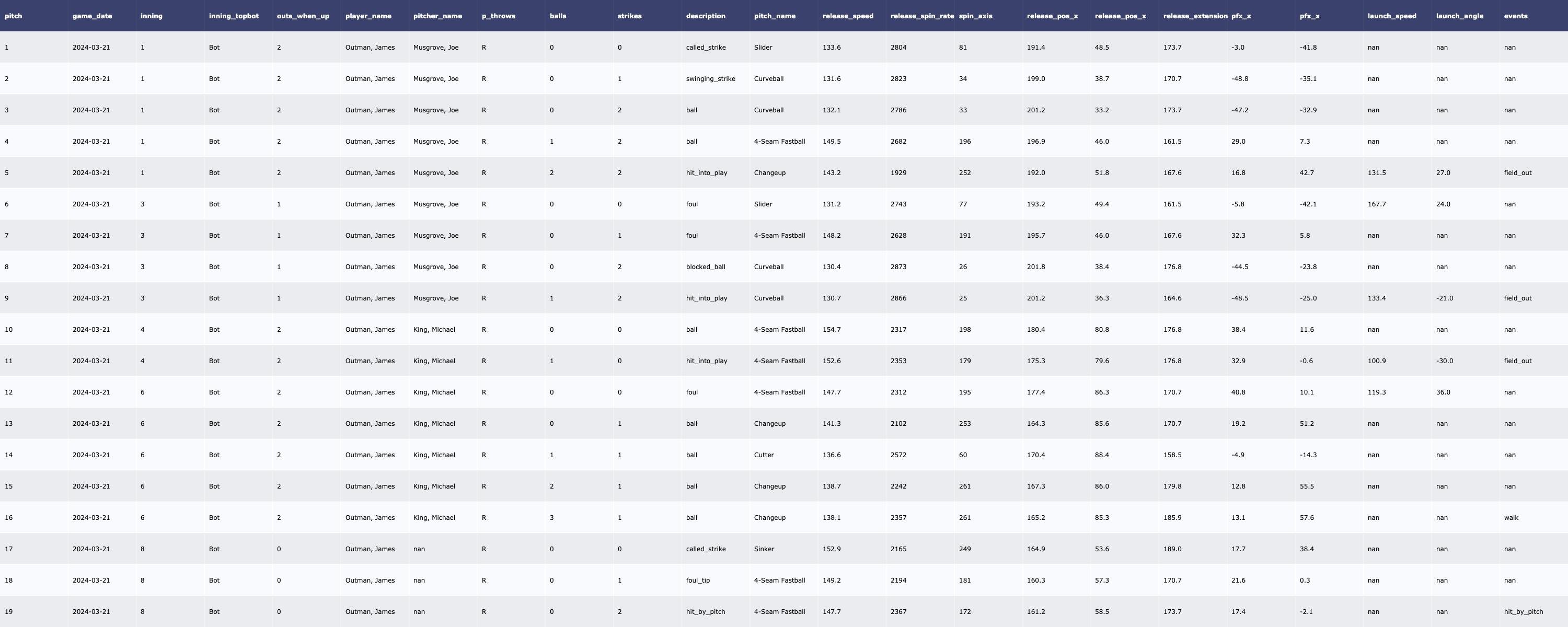
Task: Select row number 11 cell
Action: tap(8, 361)
